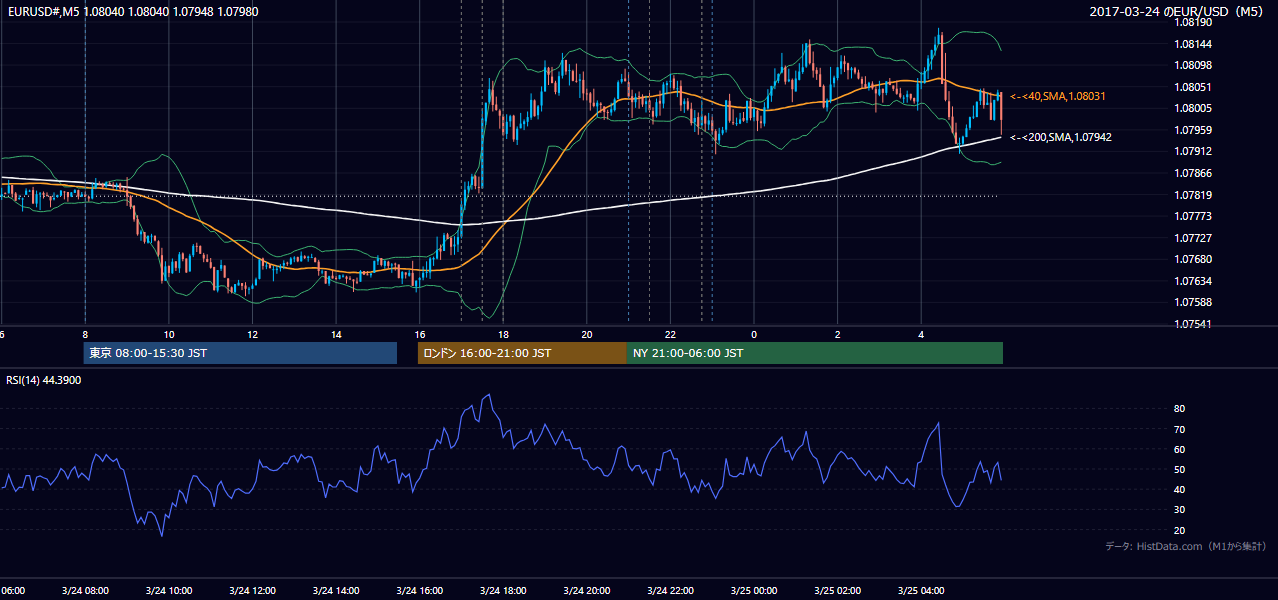This screenshot has height=600, width=1278.
Task: Click price axis value 1.07680
Action: pos(1193,259)
